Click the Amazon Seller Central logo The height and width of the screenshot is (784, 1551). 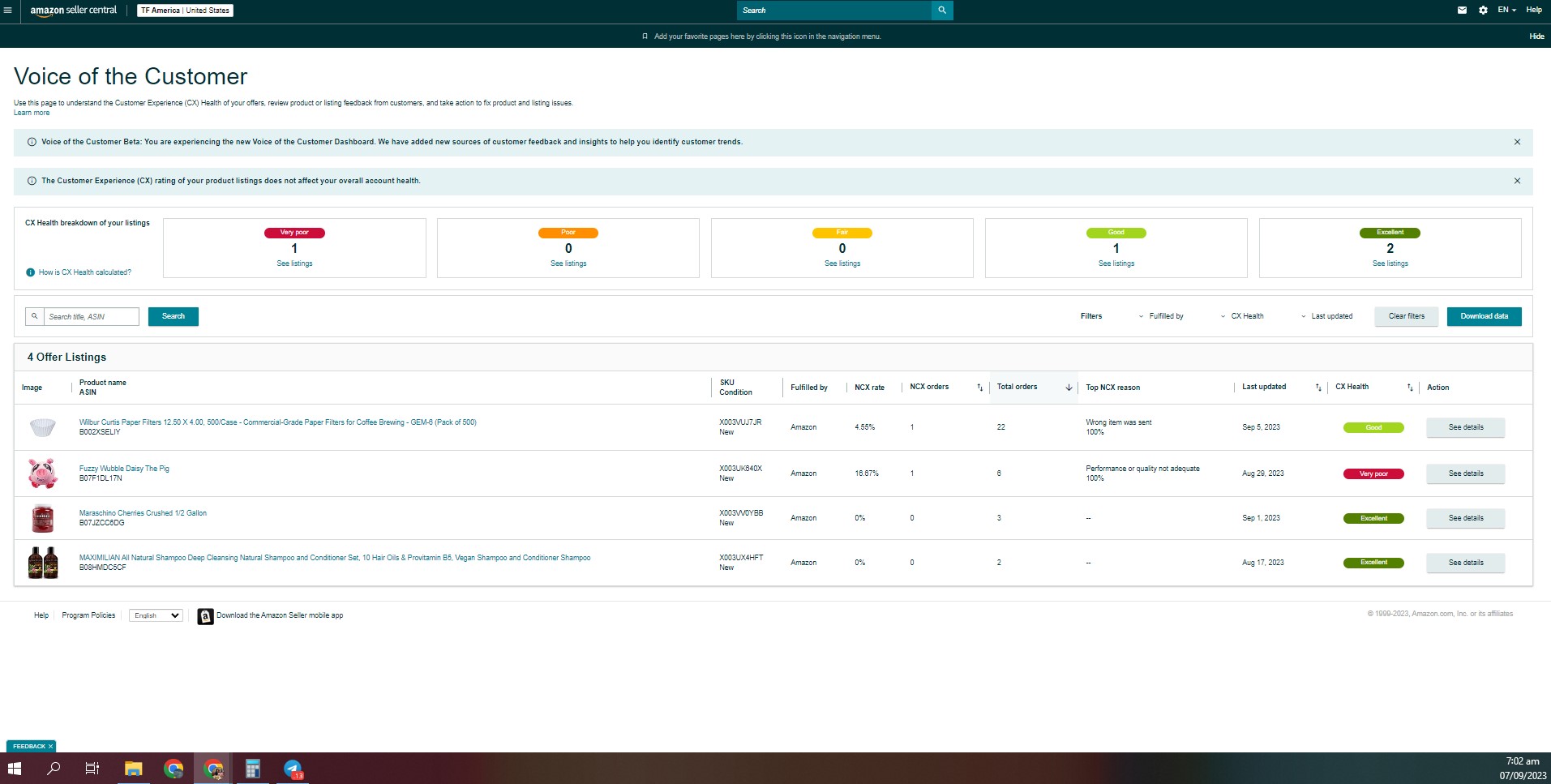pyautogui.click(x=73, y=11)
